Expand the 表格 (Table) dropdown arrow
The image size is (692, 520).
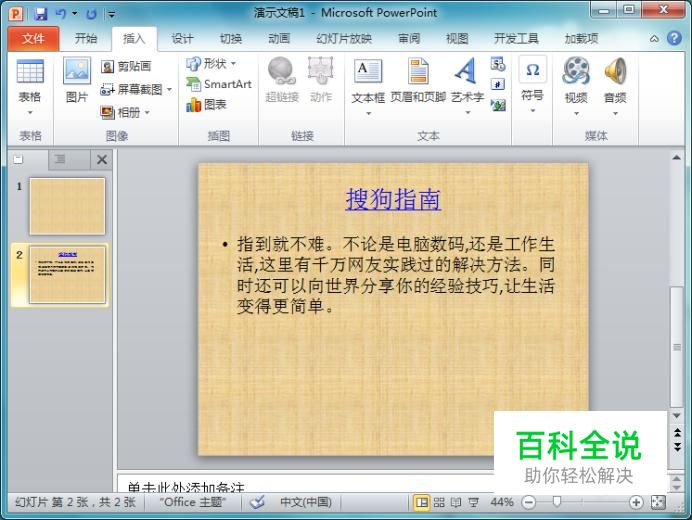click(x=30, y=113)
